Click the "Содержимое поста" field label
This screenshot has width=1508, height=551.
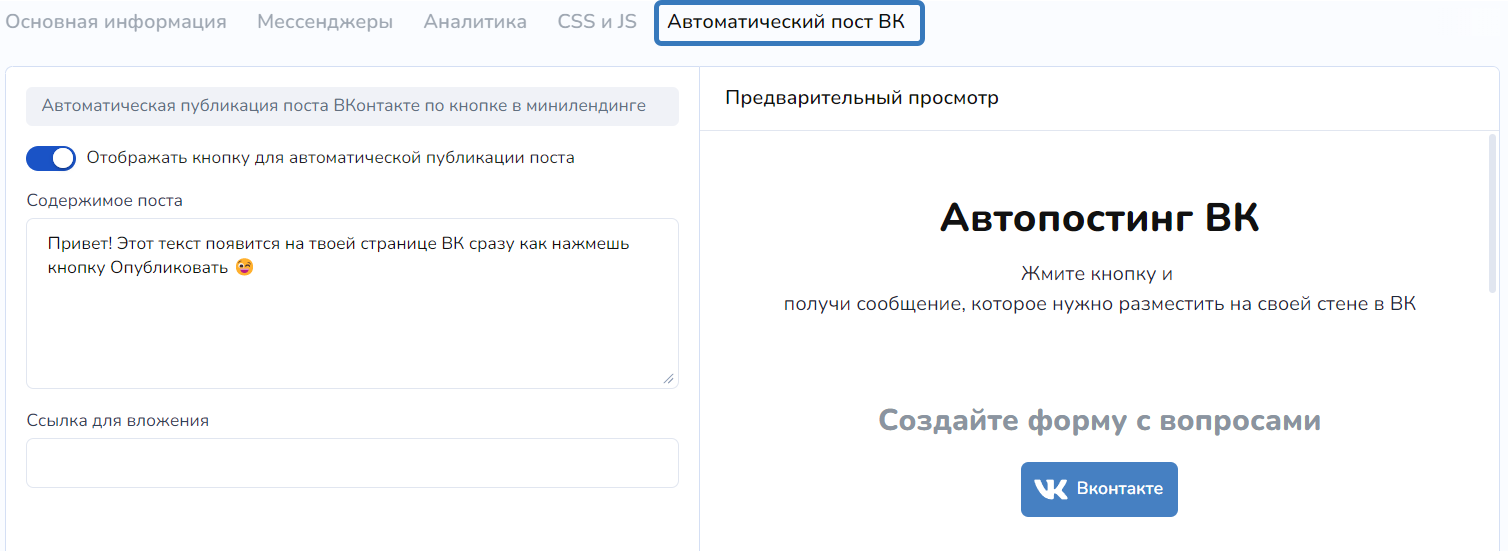click(x=105, y=200)
